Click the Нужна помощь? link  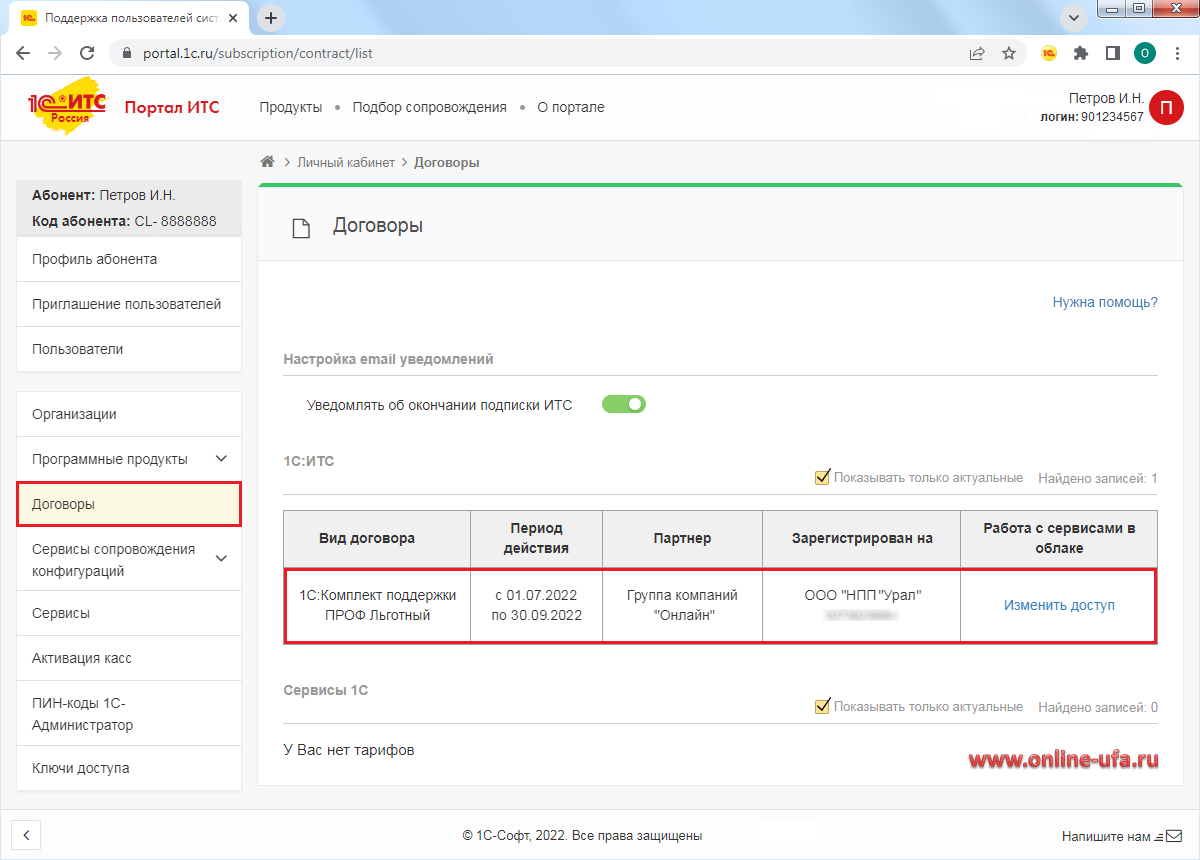pyautogui.click(x=1105, y=302)
